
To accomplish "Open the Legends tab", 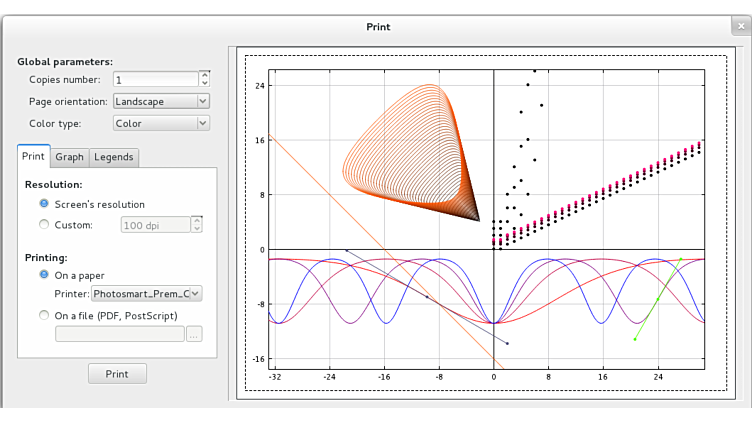I will point(113,157).
